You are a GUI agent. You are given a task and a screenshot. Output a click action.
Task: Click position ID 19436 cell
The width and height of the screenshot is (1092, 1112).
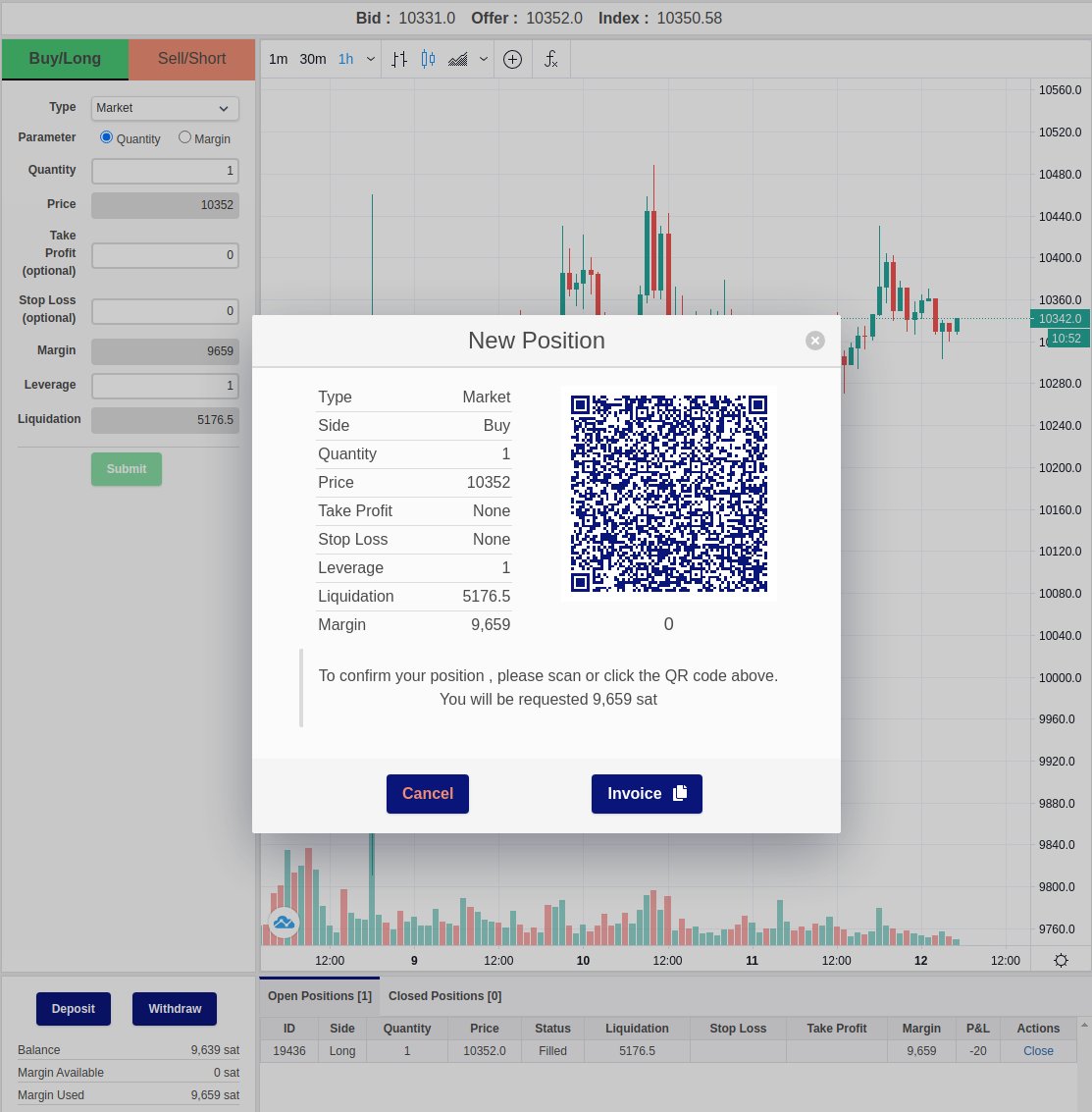(289, 1051)
